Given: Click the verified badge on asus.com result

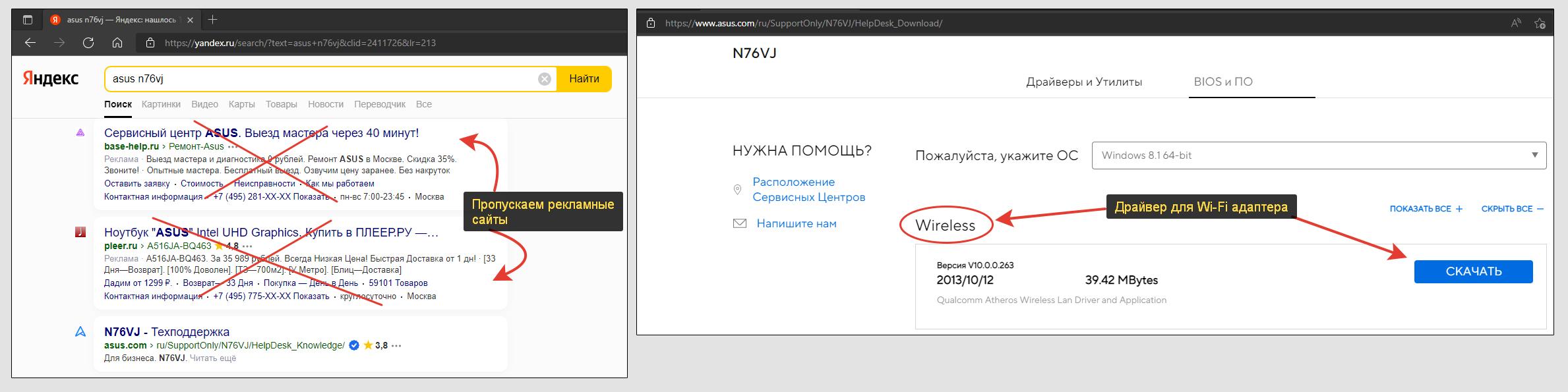Looking at the screenshot, I should (x=354, y=345).
